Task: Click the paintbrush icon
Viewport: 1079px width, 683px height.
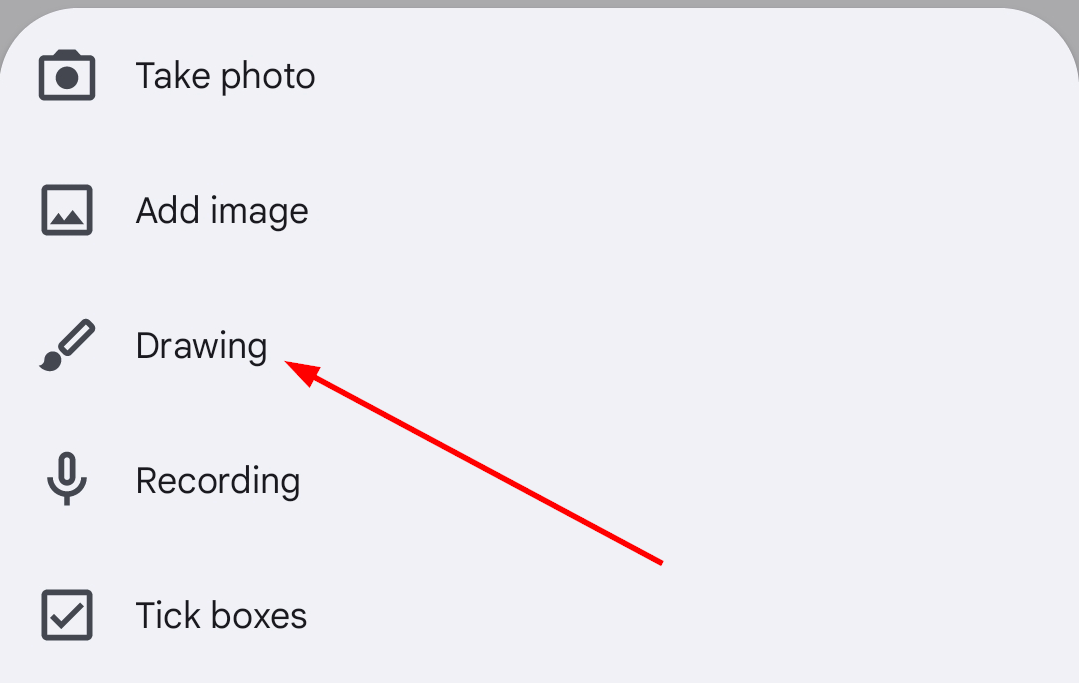Action: point(67,346)
